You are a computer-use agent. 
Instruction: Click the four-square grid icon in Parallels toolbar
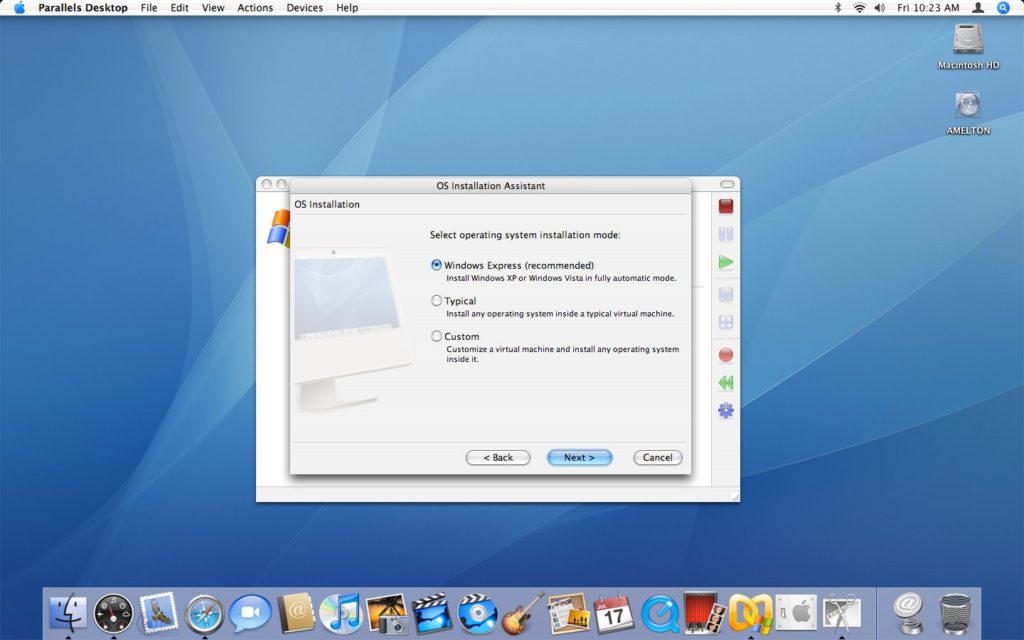[x=726, y=323]
